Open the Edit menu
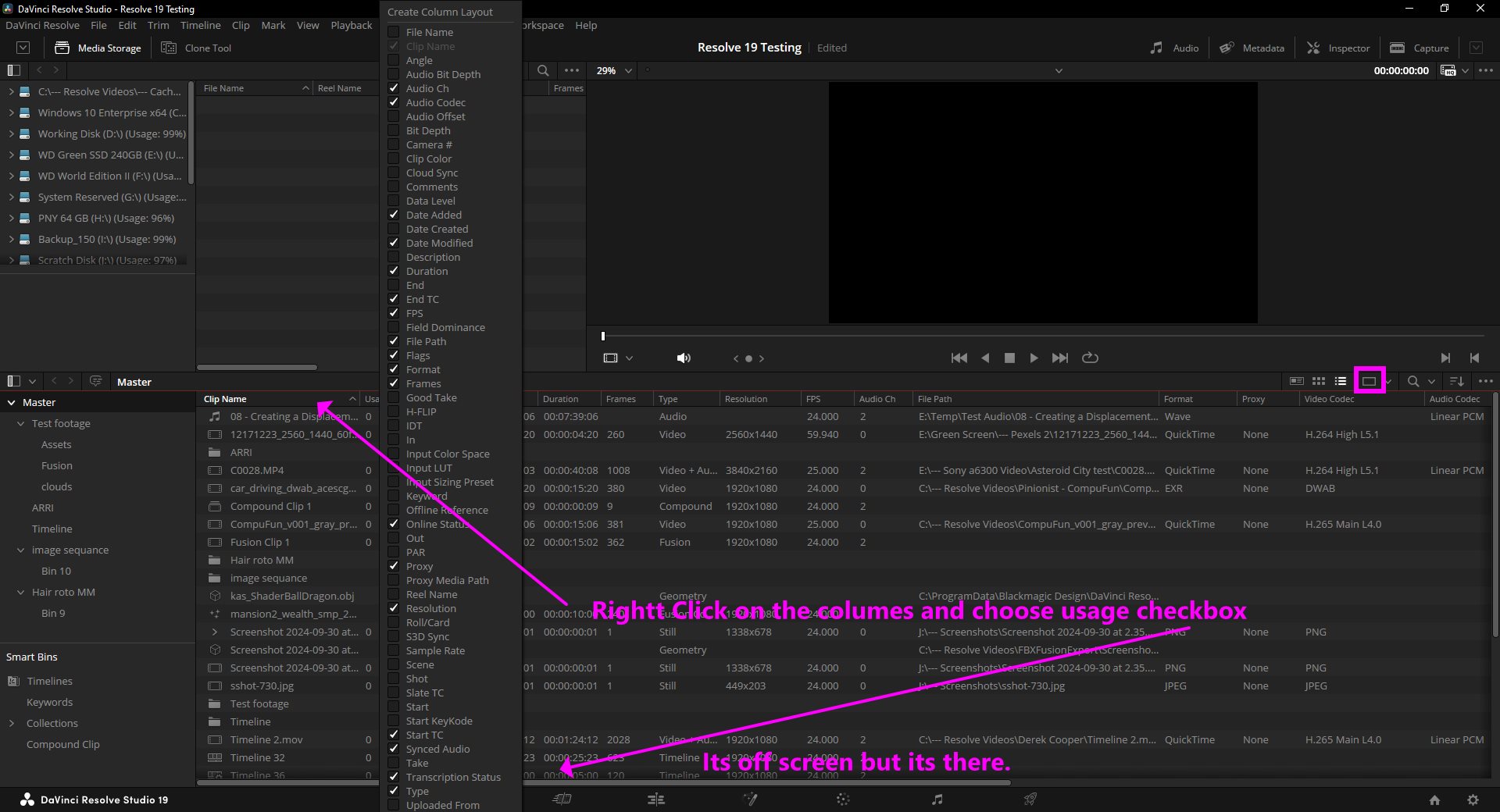This screenshot has width=1500, height=812. pos(127,25)
